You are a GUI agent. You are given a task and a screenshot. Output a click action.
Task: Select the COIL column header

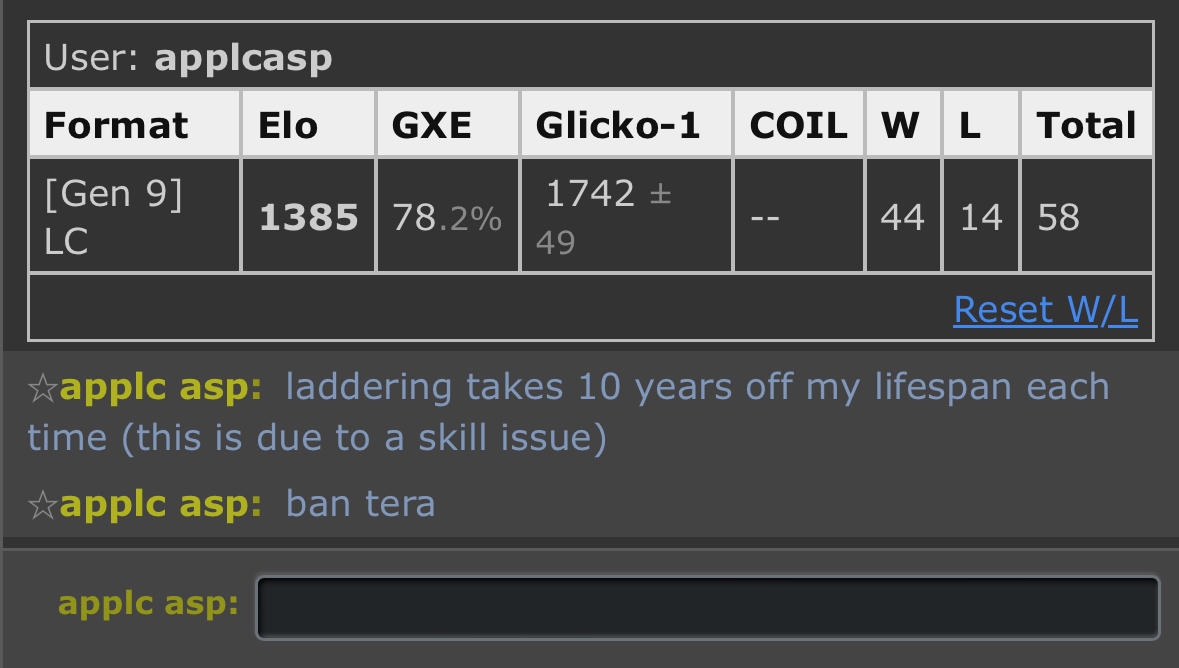point(798,125)
